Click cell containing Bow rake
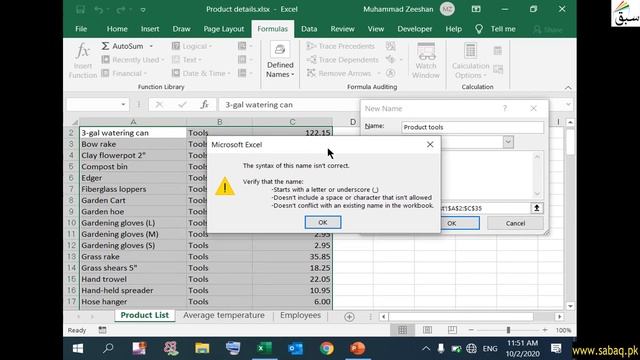Viewport: 640px width, 360px height. click(133, 144)
